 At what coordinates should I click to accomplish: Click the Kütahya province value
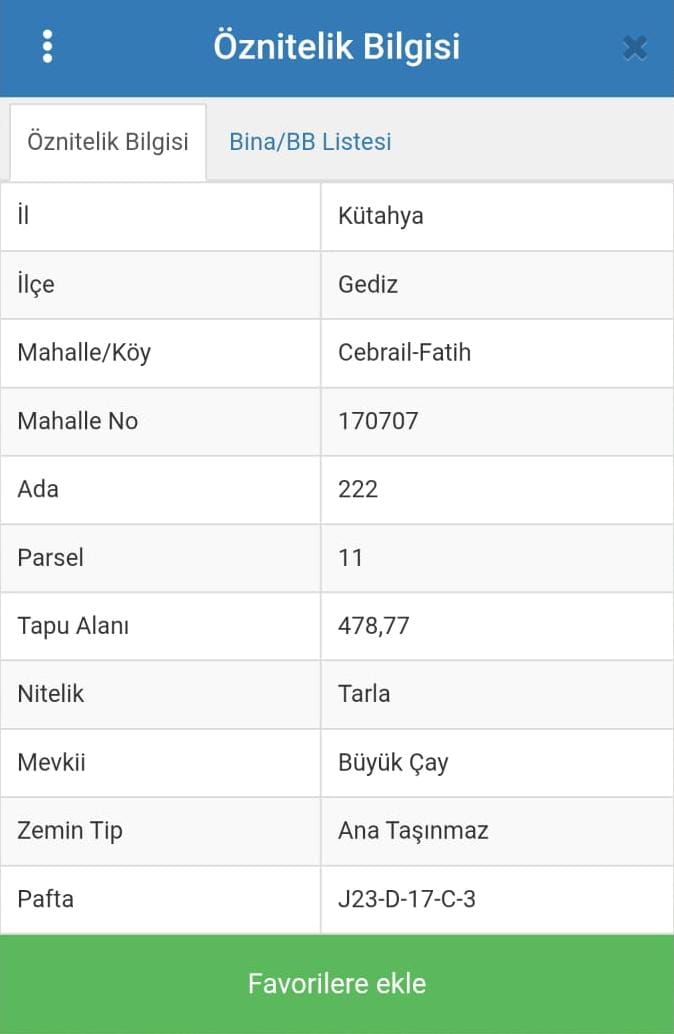(381, 216)
